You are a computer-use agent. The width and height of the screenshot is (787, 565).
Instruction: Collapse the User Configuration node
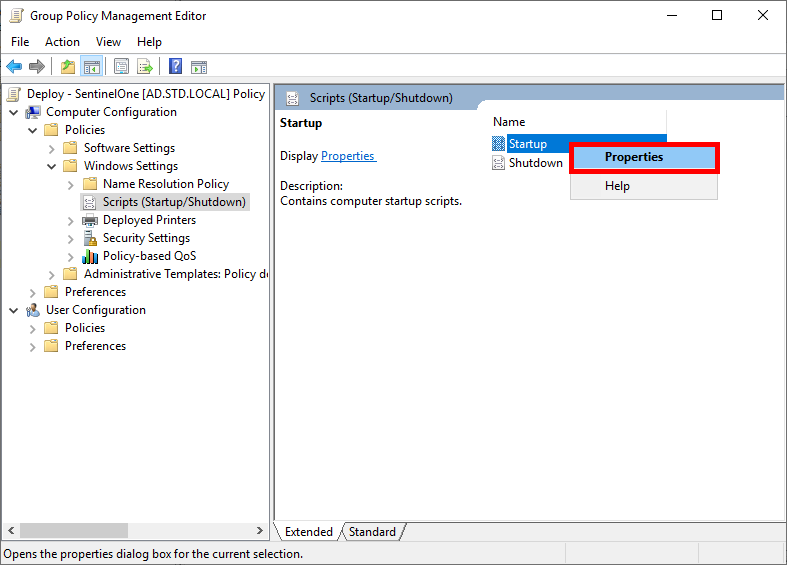click(14, 310)
